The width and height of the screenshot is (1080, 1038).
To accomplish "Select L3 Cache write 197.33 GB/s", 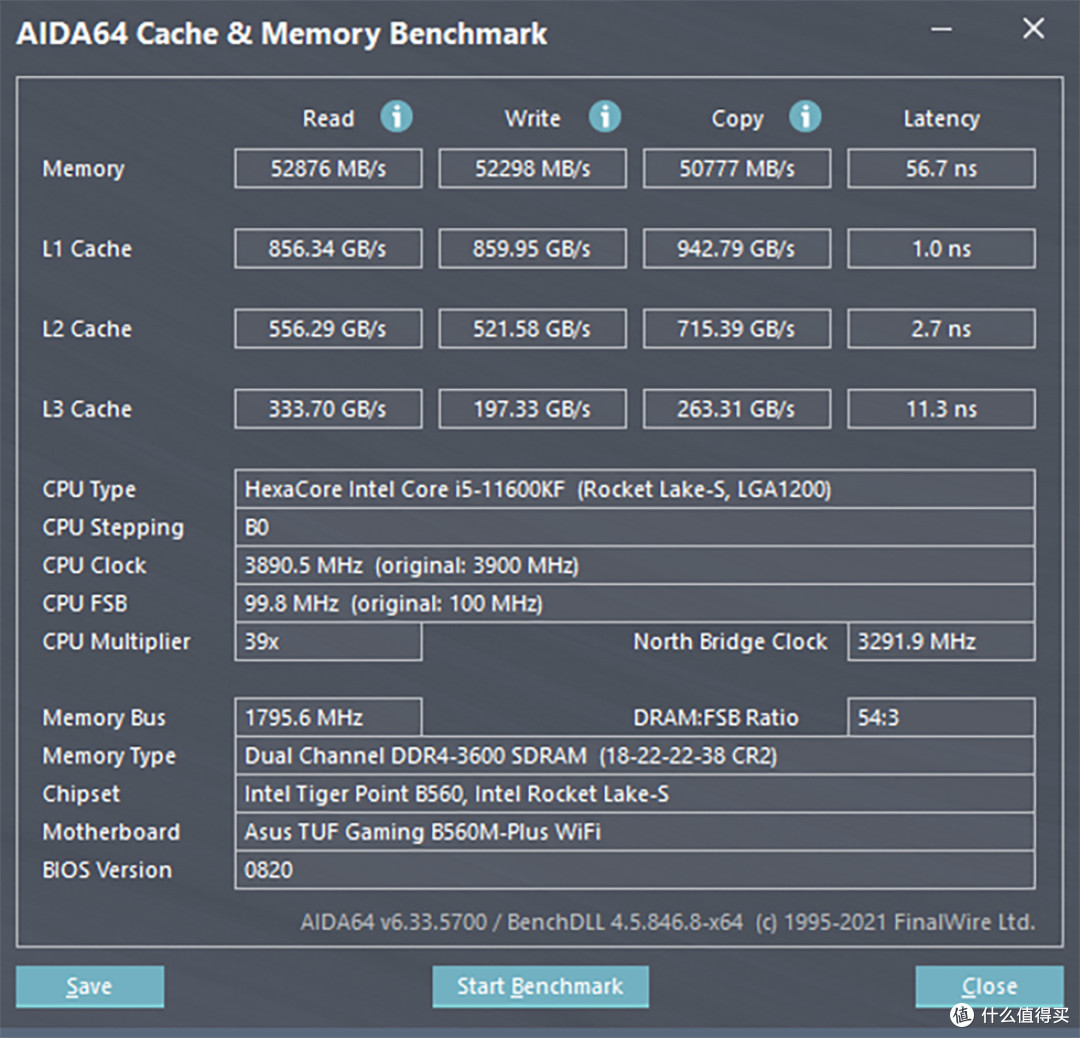I will click(x=532, y=409).
